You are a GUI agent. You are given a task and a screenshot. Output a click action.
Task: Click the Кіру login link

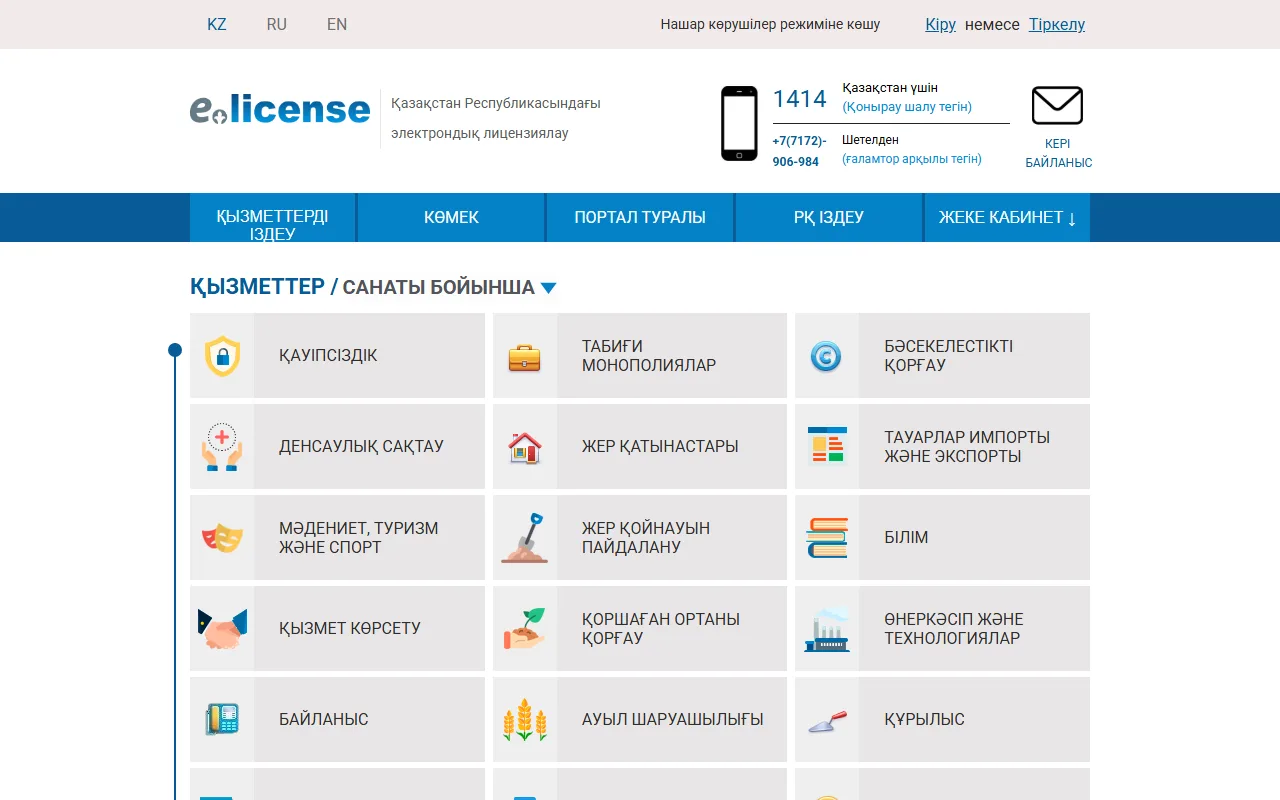(941, 24)
